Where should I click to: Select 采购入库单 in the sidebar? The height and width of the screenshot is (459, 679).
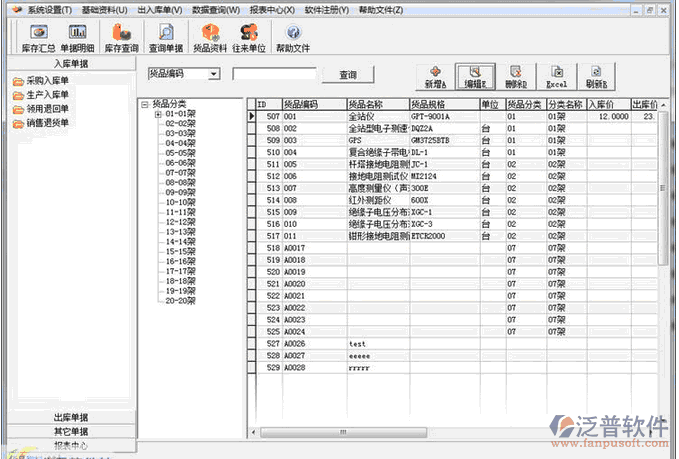coord(47,81)
